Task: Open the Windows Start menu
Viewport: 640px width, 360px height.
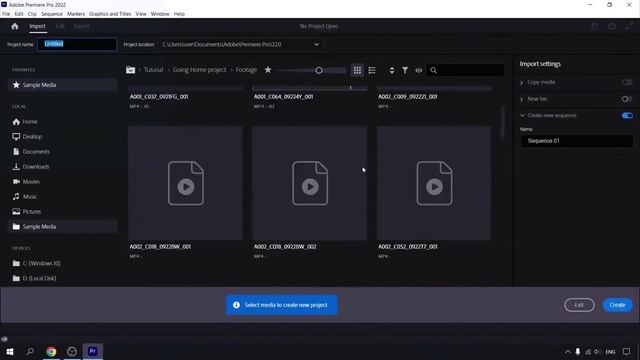Action: coord(10,351)
